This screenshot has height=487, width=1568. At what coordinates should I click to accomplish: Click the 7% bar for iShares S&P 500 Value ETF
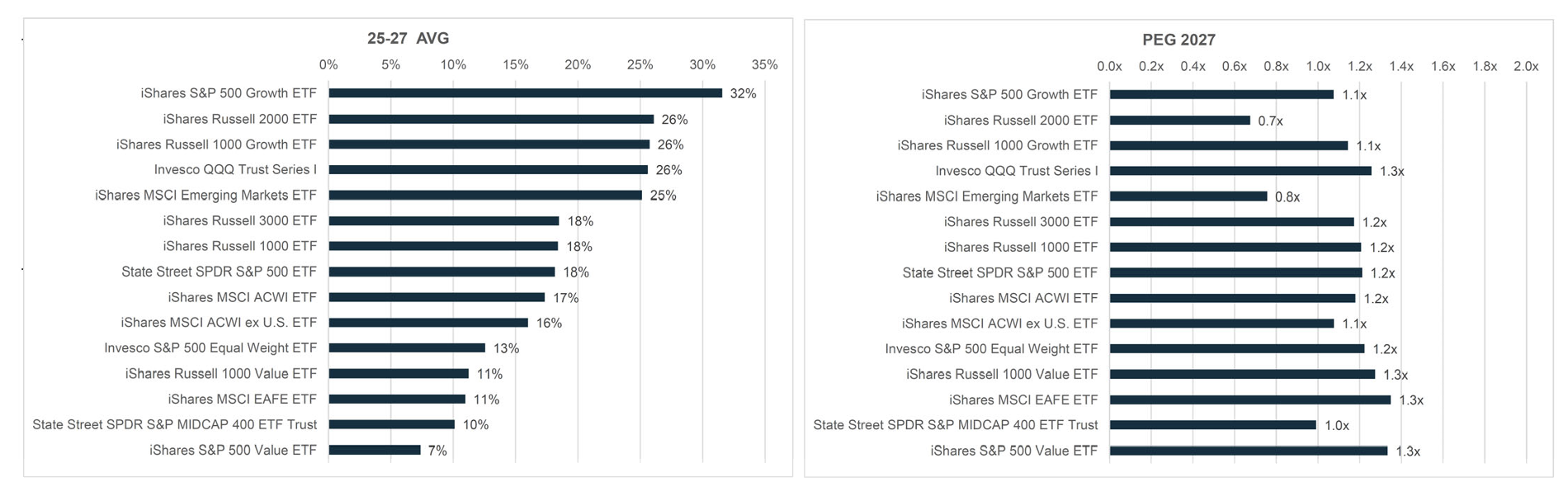[x=375, y=450]
